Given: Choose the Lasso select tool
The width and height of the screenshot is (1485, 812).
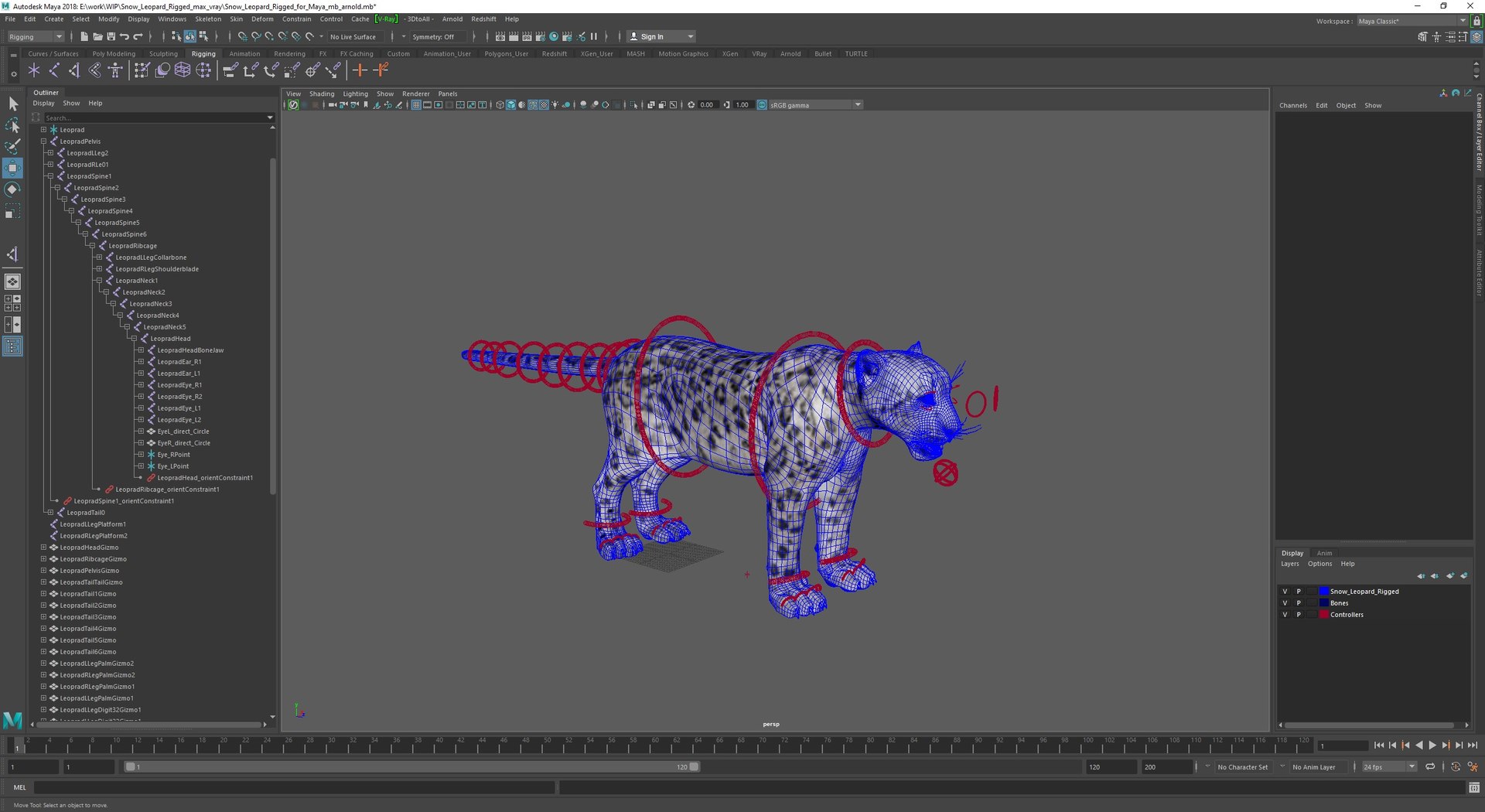Looking at the screenshot, I should click(x=13, y=125).
